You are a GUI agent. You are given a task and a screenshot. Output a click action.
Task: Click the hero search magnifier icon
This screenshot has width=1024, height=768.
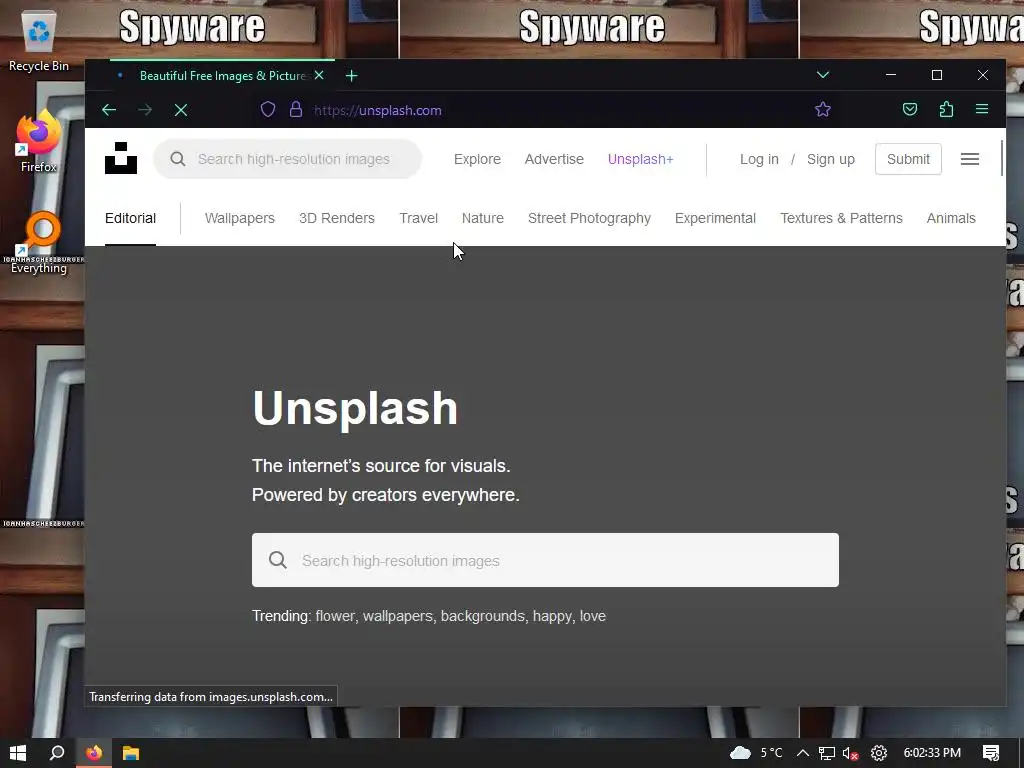(278, 560)
